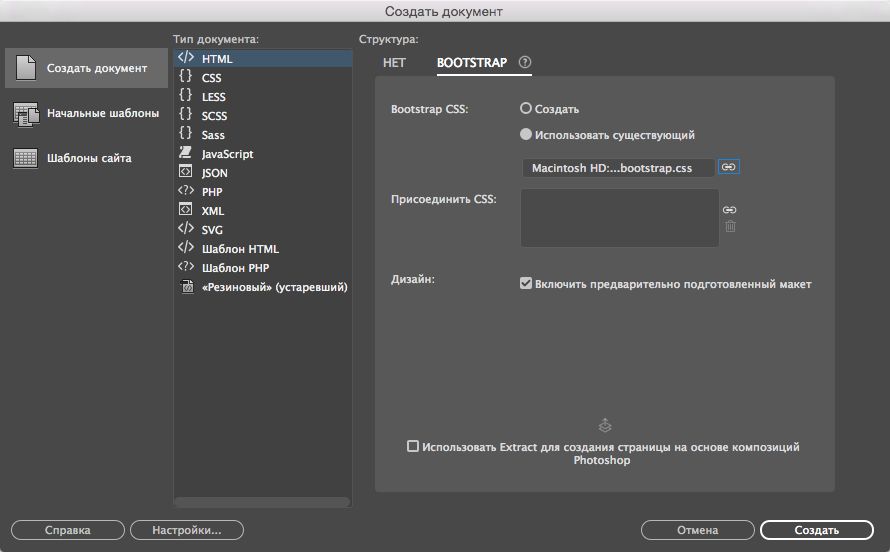The width and height of the screenshot is (890, 552).
Task: Click the JavaScript file icon
Action: tap(186, 152)
